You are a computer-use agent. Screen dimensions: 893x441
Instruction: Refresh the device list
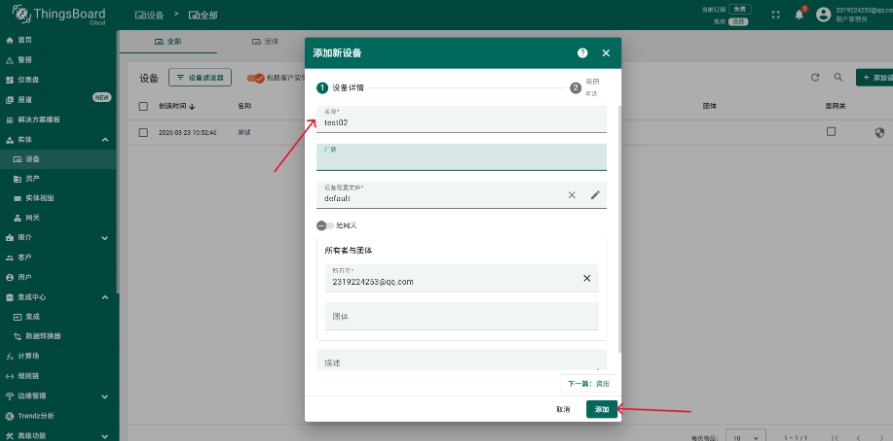[x=815, y=77]
